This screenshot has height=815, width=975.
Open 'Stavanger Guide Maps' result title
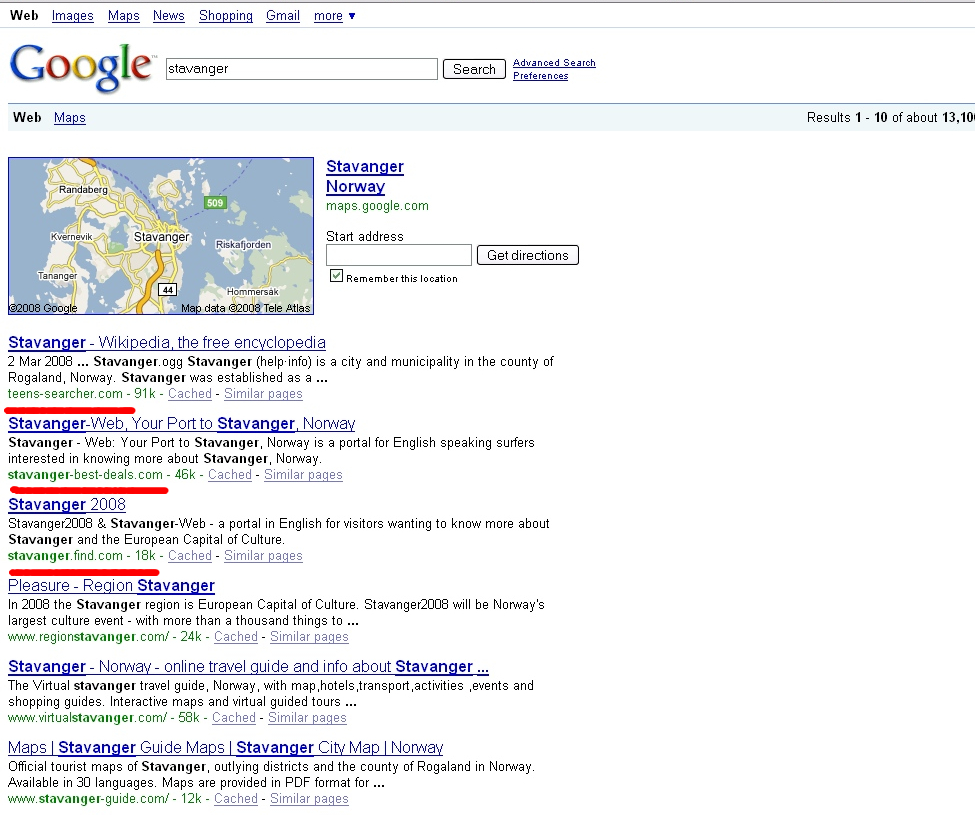tap(226, 748)
